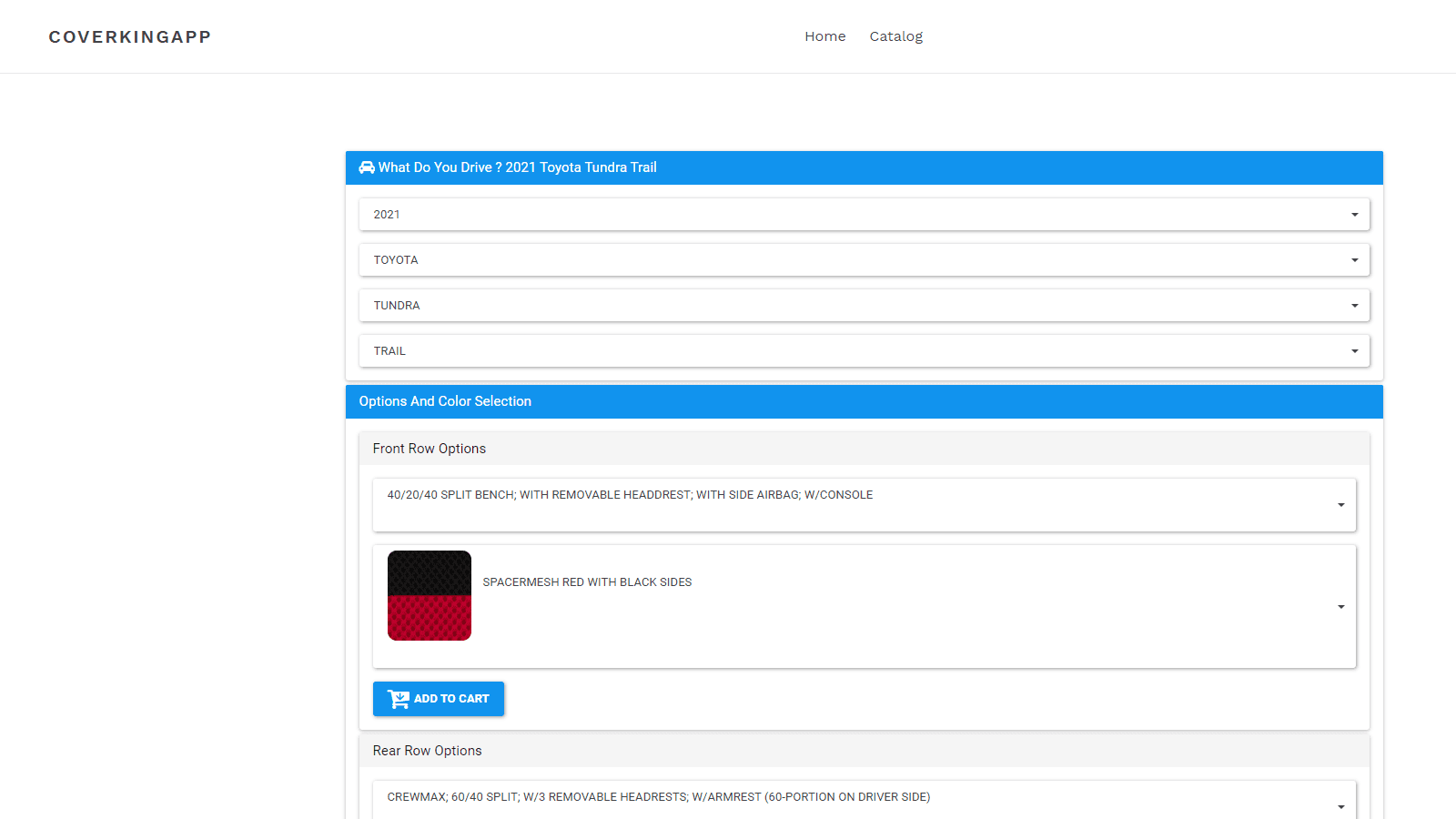Select the red and black Spacermesh swatch
1456x819 pixels.
430,596
